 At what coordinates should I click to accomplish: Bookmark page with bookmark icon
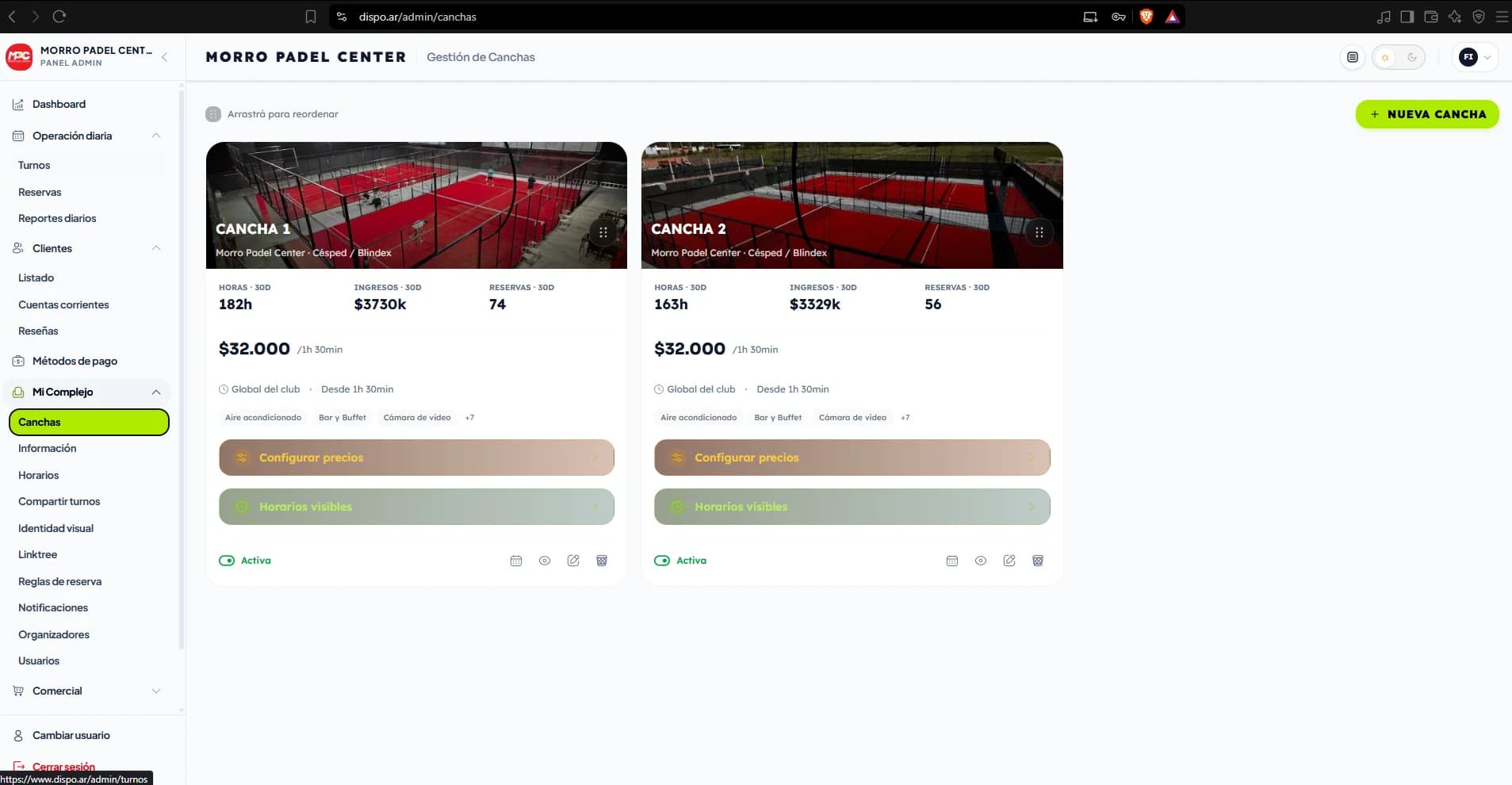(311, 17)
